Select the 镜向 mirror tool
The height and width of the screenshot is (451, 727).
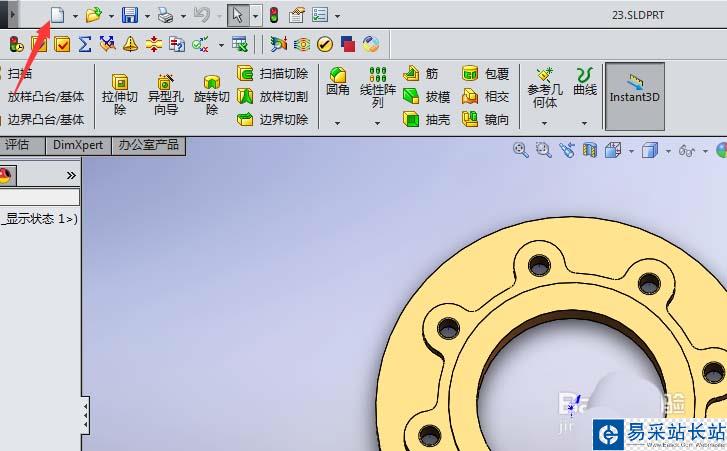click(x=485, y=120)
